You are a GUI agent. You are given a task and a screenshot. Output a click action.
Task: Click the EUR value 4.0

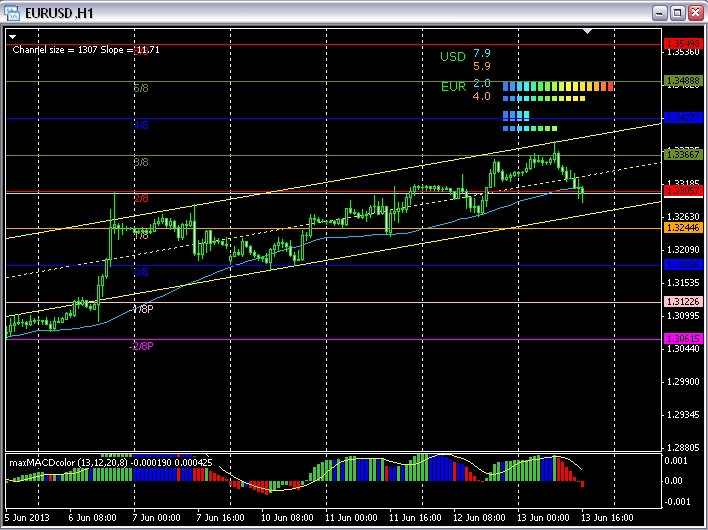point(482,96)
